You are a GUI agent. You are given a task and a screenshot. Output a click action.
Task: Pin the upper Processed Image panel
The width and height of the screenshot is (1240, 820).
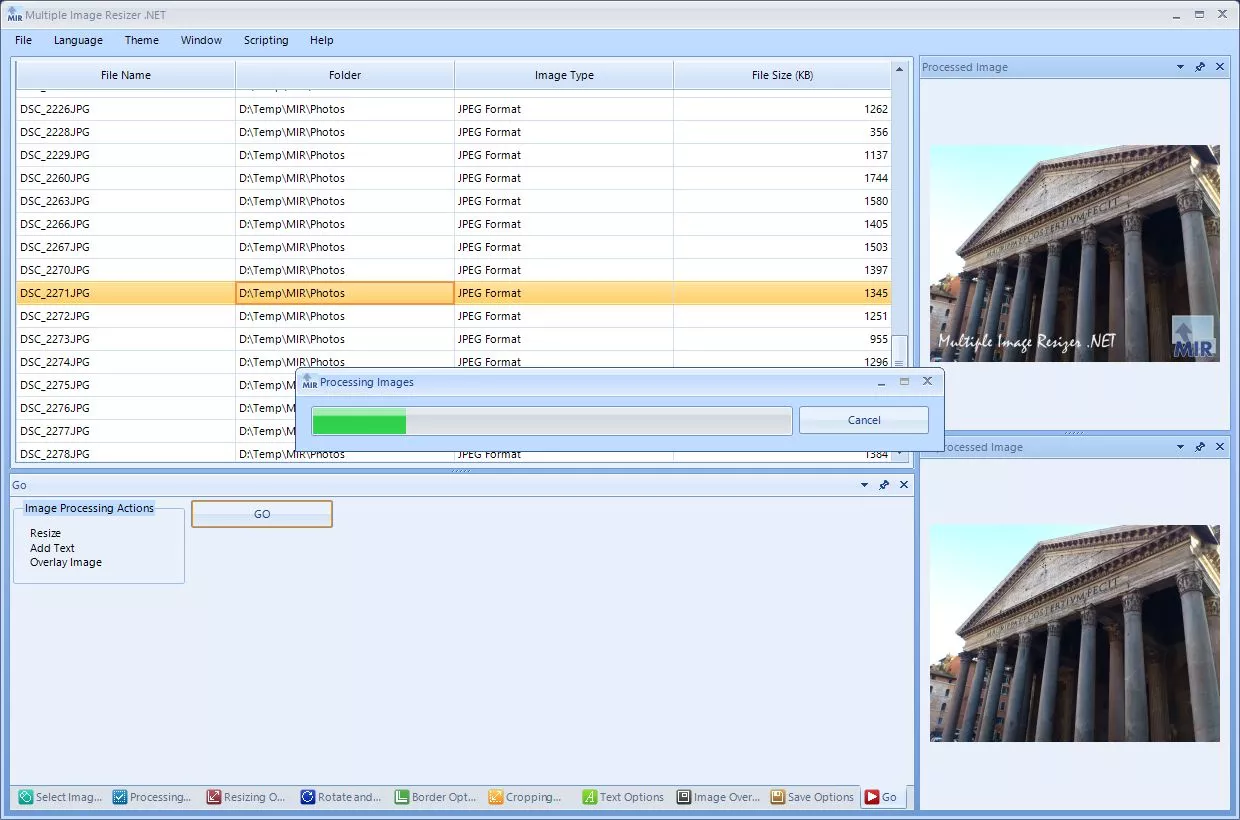tap(1200, 67)
